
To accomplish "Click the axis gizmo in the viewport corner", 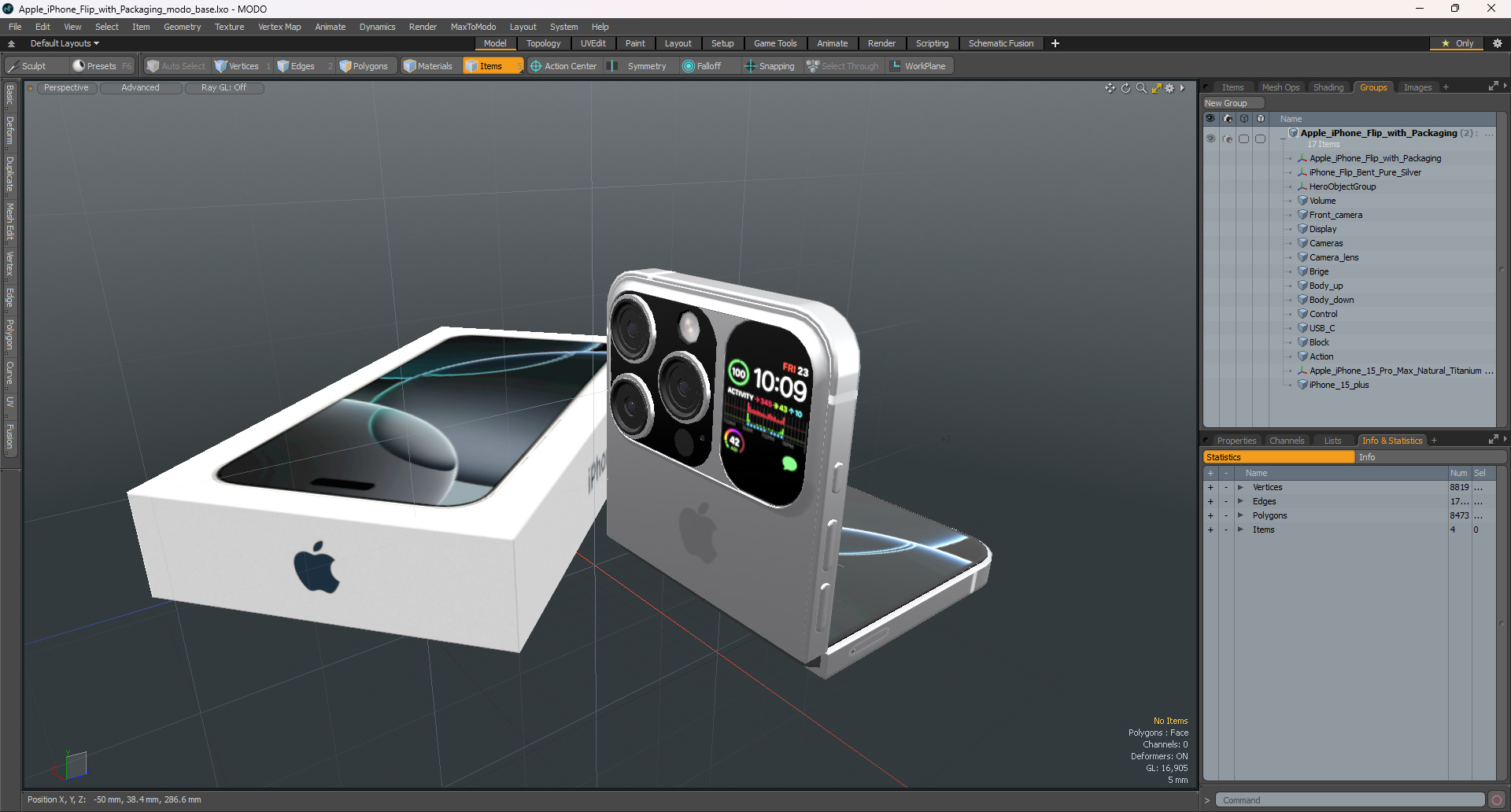I will pos(69,765).
